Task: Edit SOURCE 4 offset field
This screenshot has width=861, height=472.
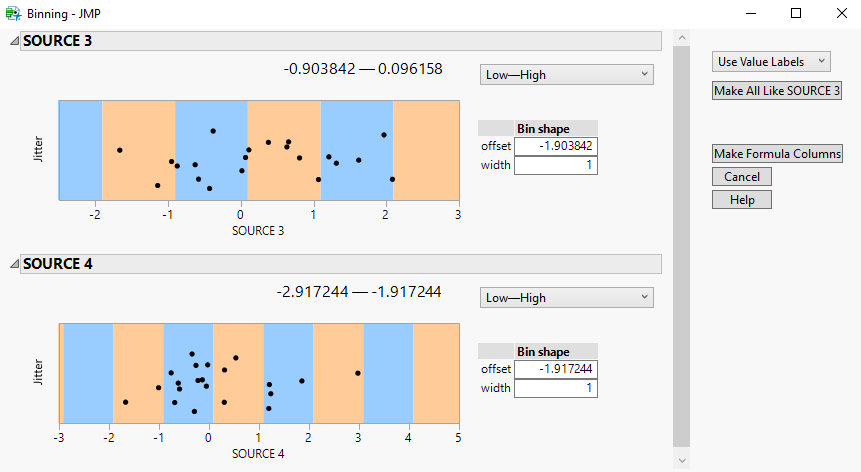Action: coord(555,369)
